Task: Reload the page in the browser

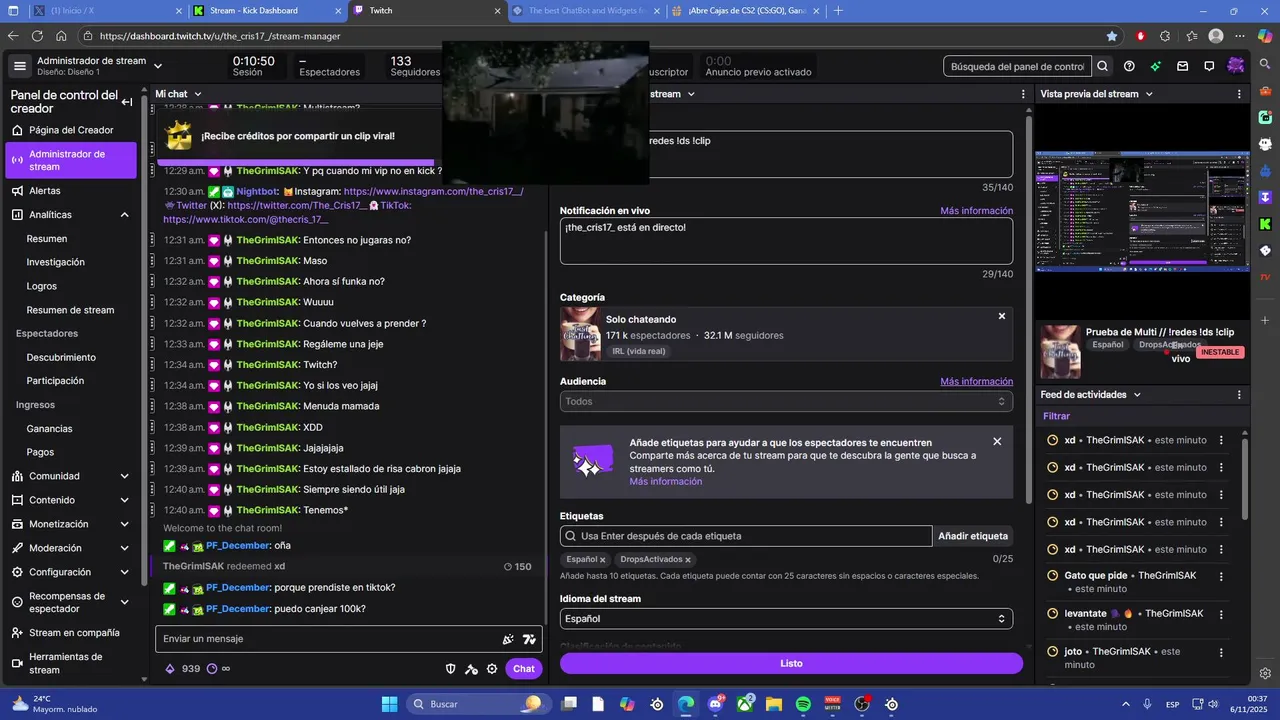Action: click(37, 36)
